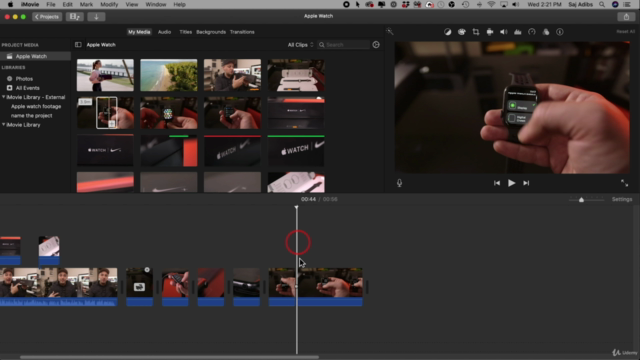Open the color correction palette tool
The height and width of the screenshot is (360, 640).
point(462,32)
